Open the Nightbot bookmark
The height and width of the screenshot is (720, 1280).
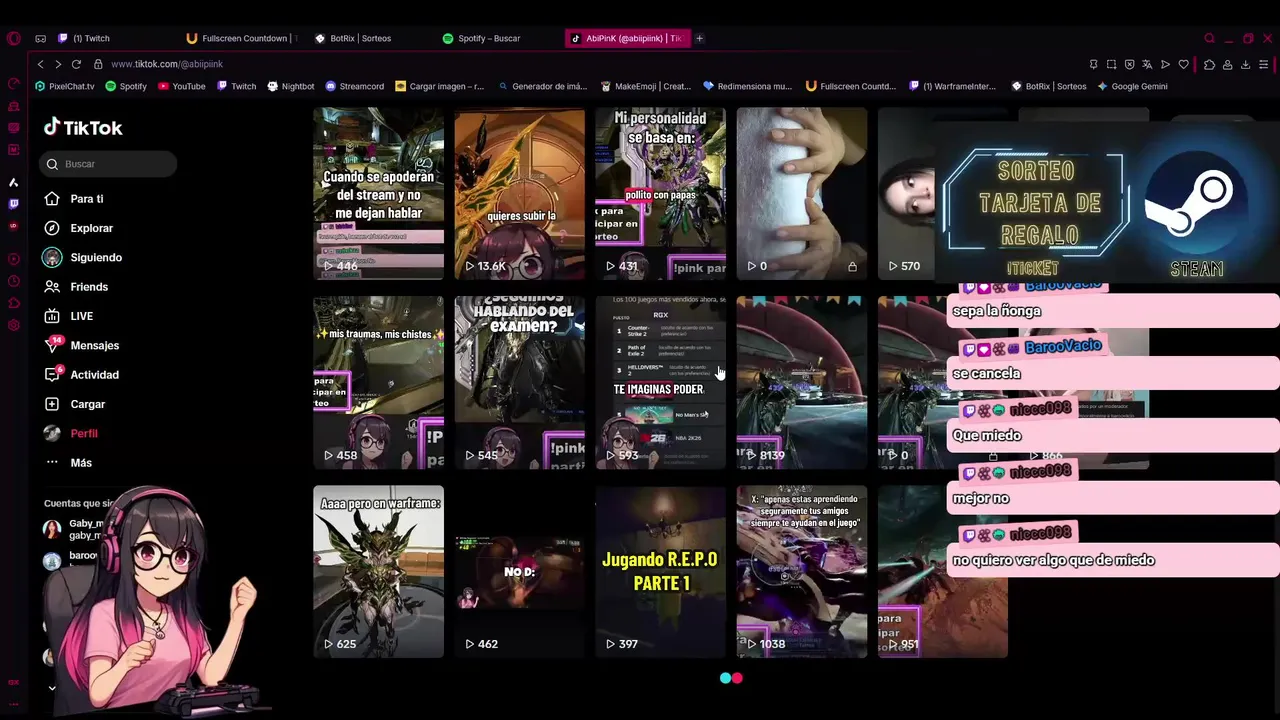291,86
